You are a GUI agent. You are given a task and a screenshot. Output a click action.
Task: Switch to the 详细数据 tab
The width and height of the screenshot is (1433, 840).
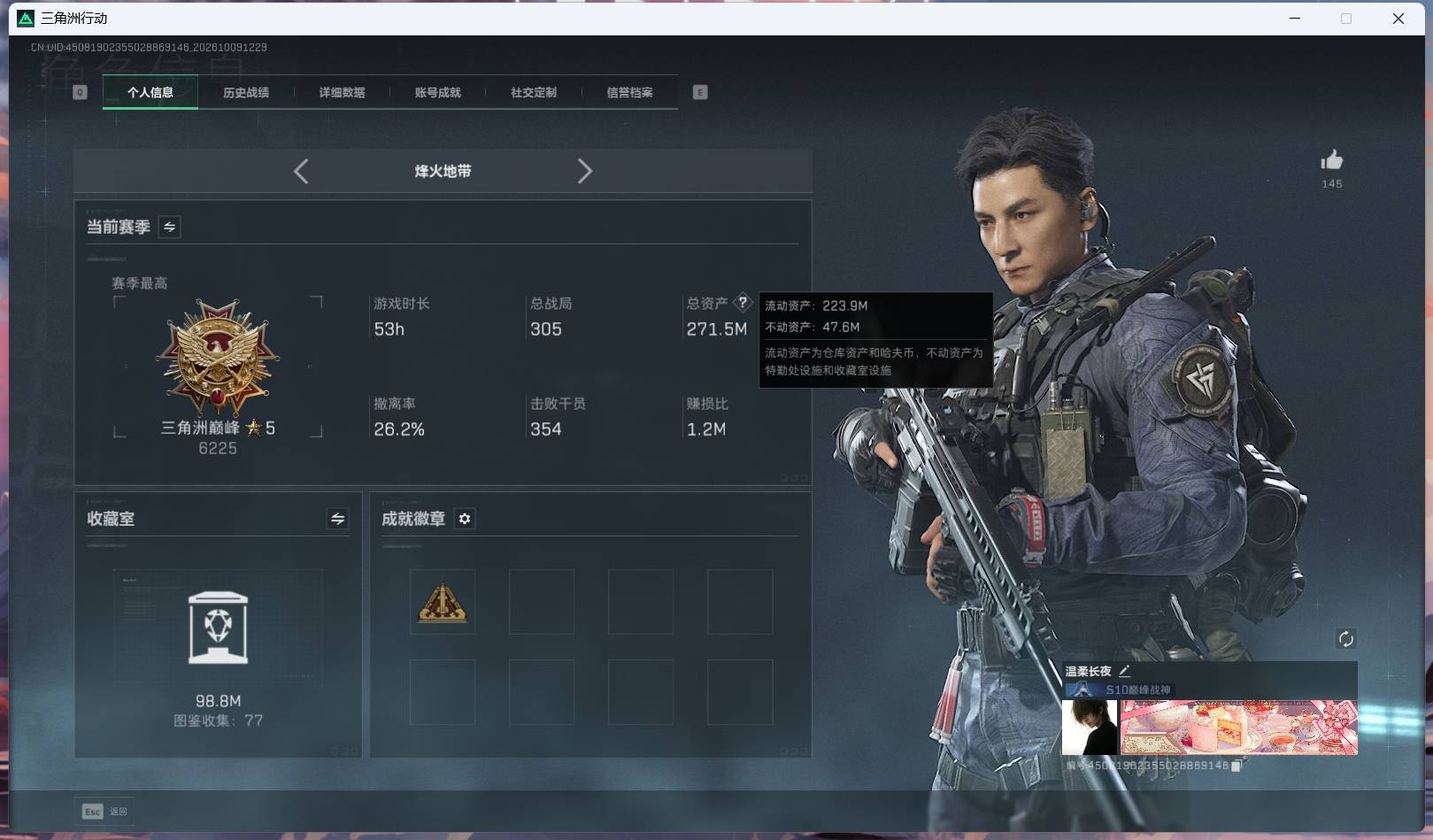tap(342, 92)
